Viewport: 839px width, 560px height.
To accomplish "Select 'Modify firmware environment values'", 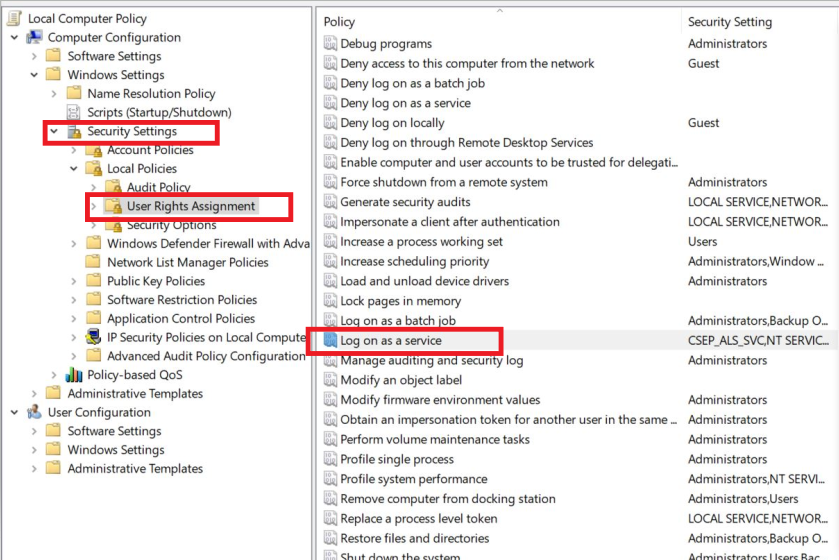I will coord(440,400).
